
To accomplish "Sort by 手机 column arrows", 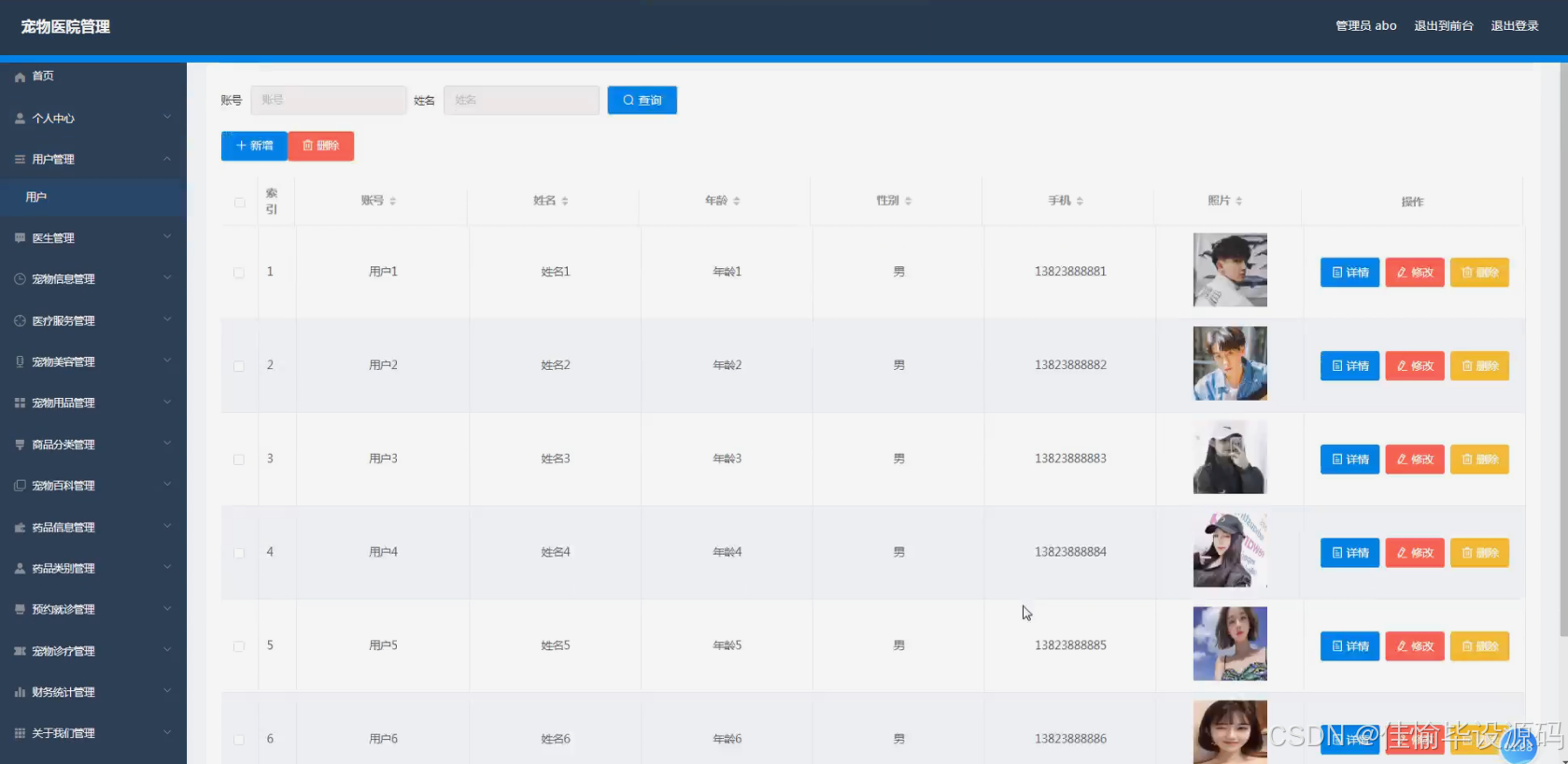I will [1081, 201].
